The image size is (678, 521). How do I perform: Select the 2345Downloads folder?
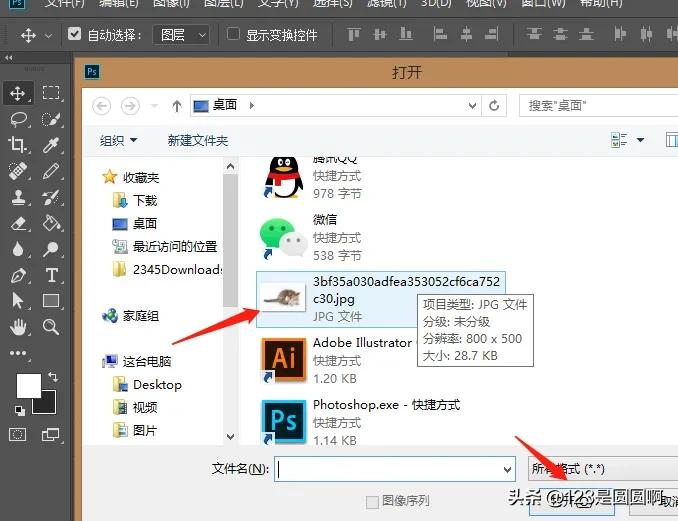(x=168, y=269)
